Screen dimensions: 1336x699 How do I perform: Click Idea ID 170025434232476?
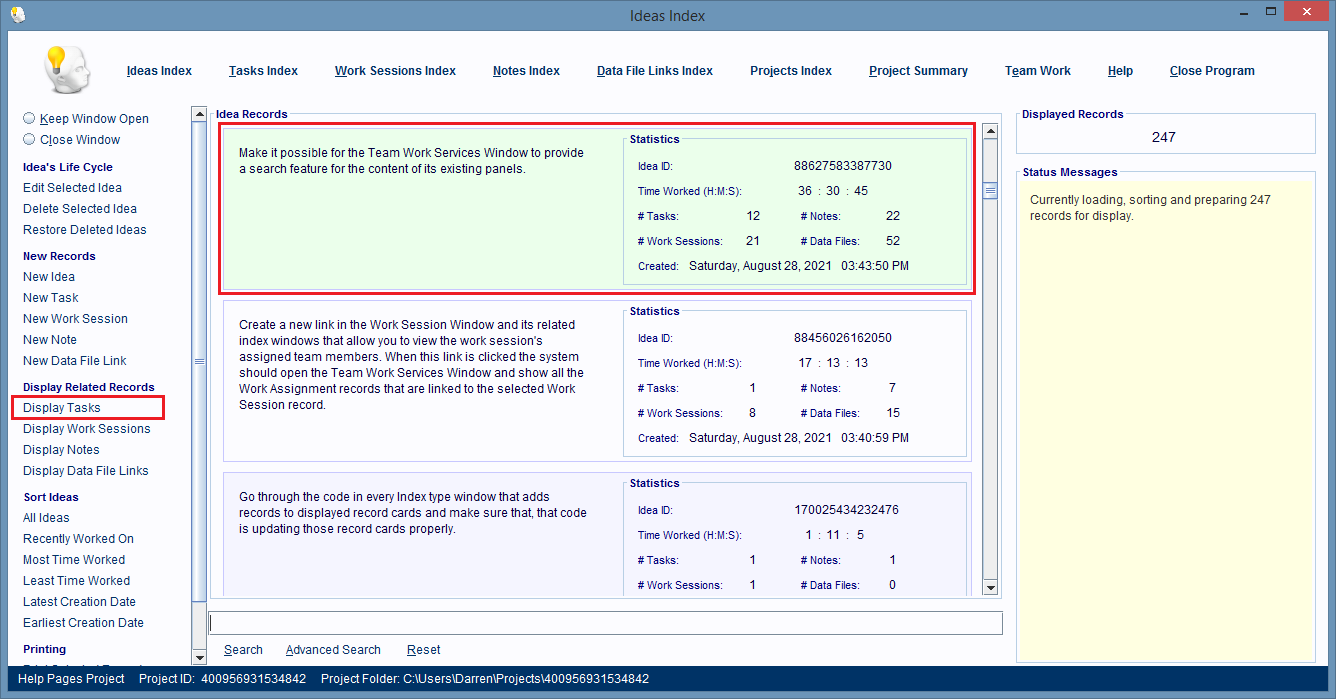(846, 510)
